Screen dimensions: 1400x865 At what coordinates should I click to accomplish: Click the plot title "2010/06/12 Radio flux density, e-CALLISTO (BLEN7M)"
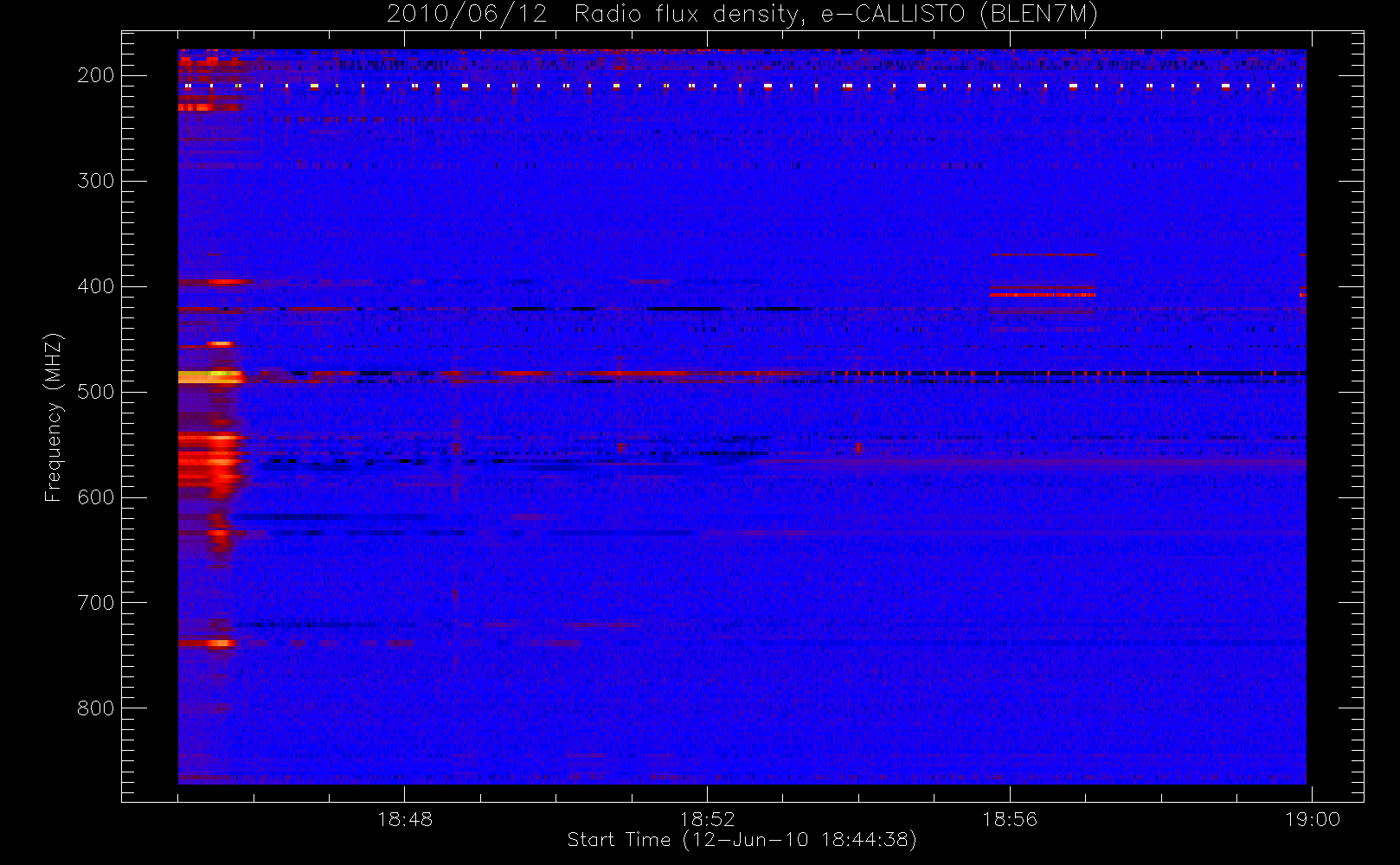point(742,15)
